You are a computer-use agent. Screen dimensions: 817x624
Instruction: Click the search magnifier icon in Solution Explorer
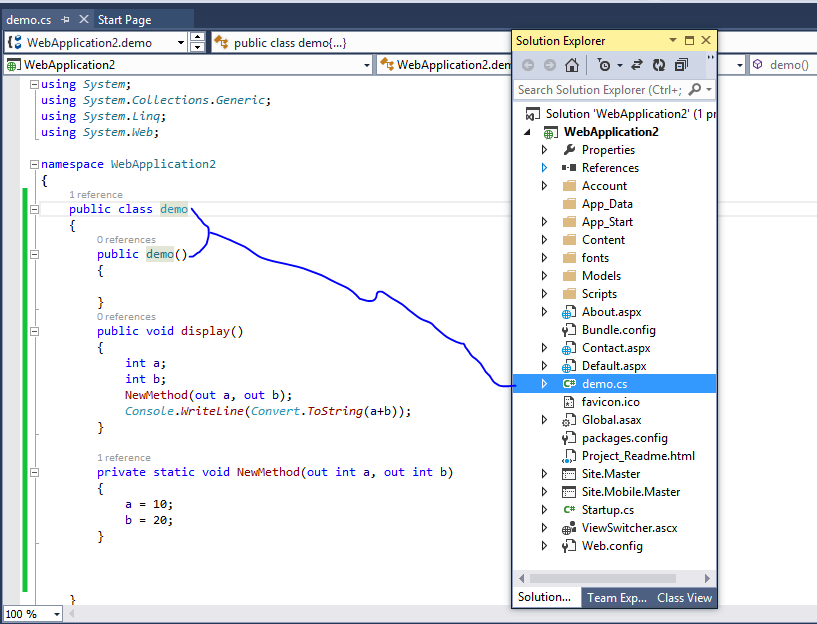tap(695, 90)
